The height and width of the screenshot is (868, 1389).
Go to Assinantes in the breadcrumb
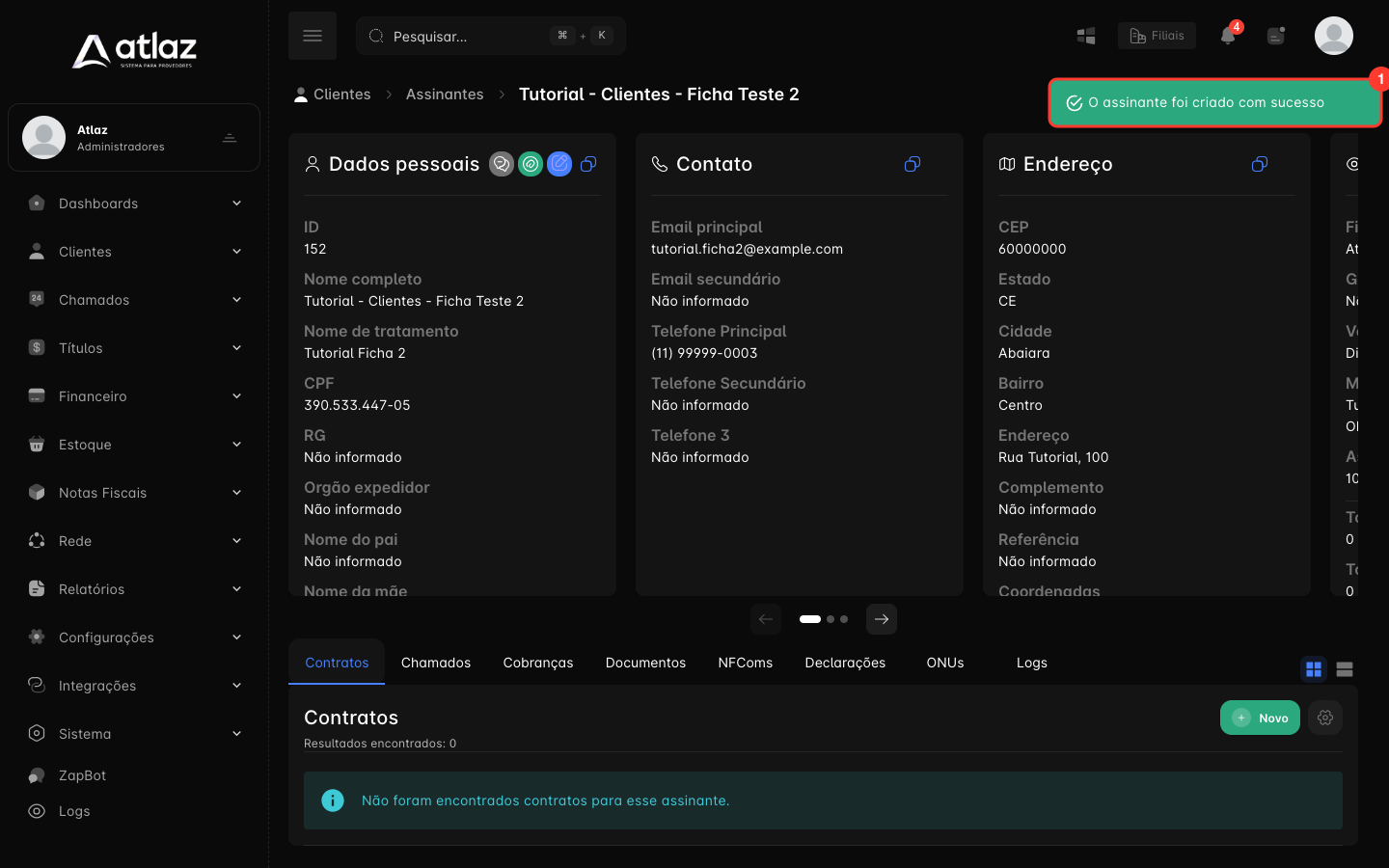[x=445, y=95]
